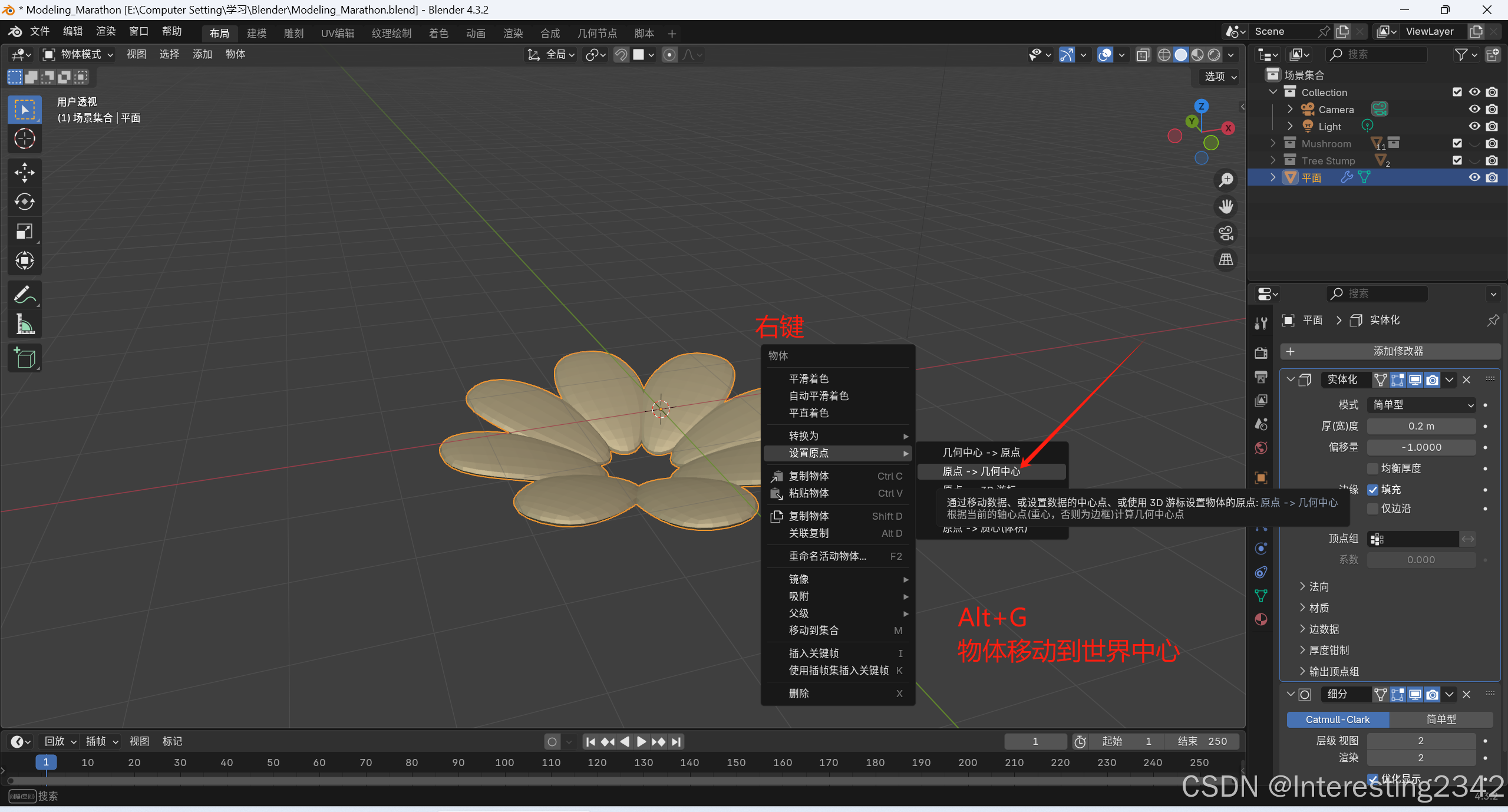
Task: Select the Rotate tool
Action: click(x=24, y=202)
